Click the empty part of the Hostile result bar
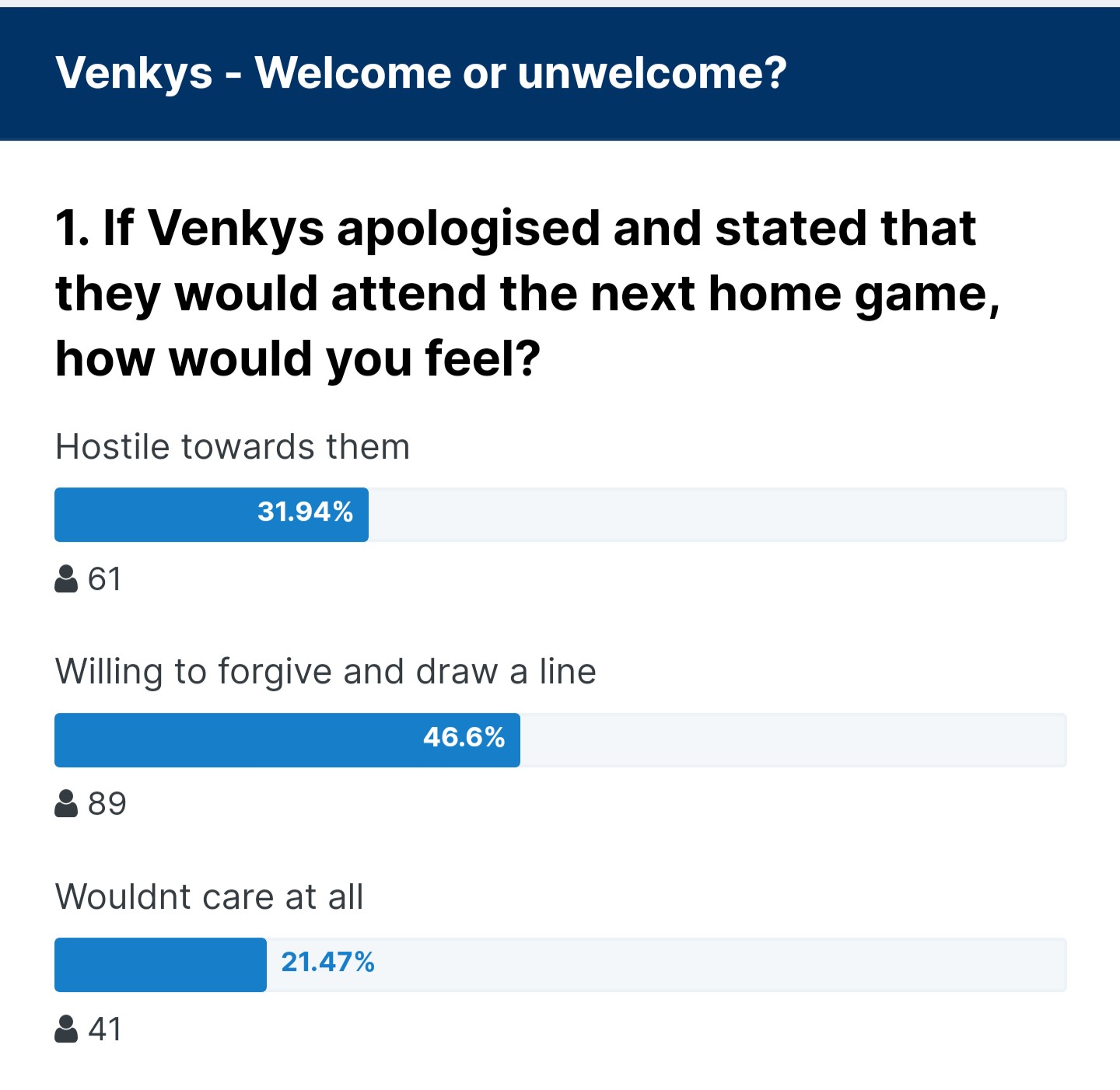1120x1090 pixels. (x=716, y=515)
